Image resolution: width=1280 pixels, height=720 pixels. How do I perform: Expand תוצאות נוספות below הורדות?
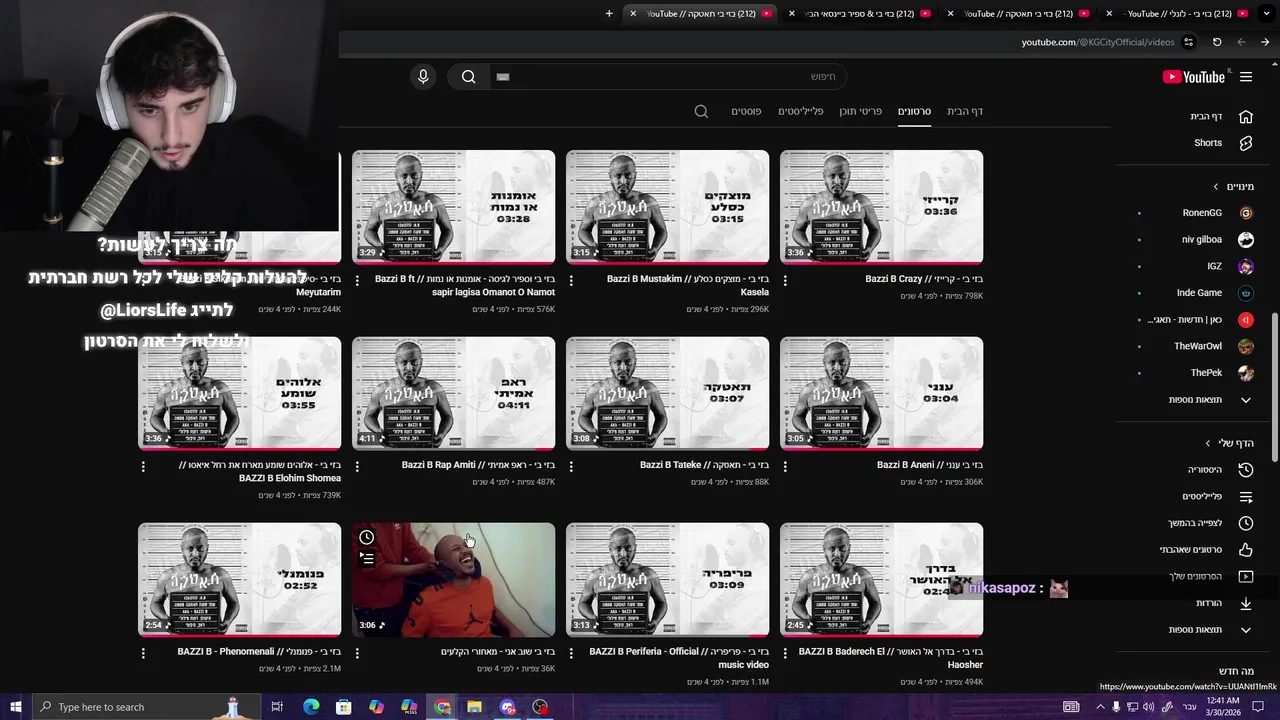[x=1210, y=630]
